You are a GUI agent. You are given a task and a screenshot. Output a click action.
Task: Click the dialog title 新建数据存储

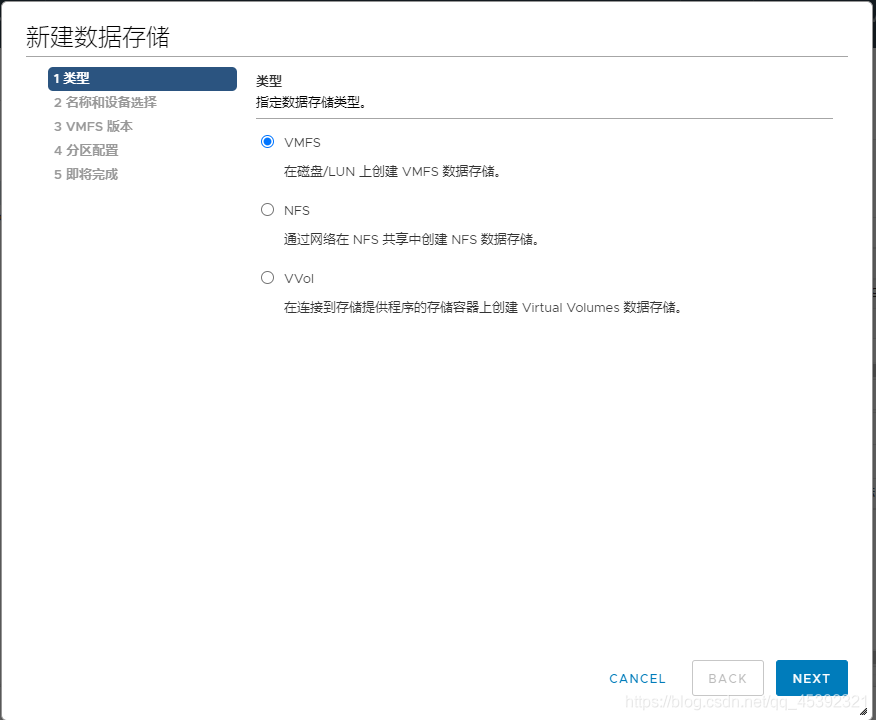(x=98, y=37)
